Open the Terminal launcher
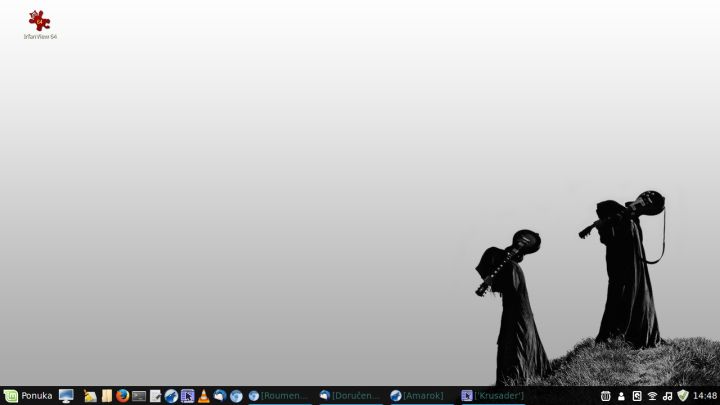 (x=139, y=396)
